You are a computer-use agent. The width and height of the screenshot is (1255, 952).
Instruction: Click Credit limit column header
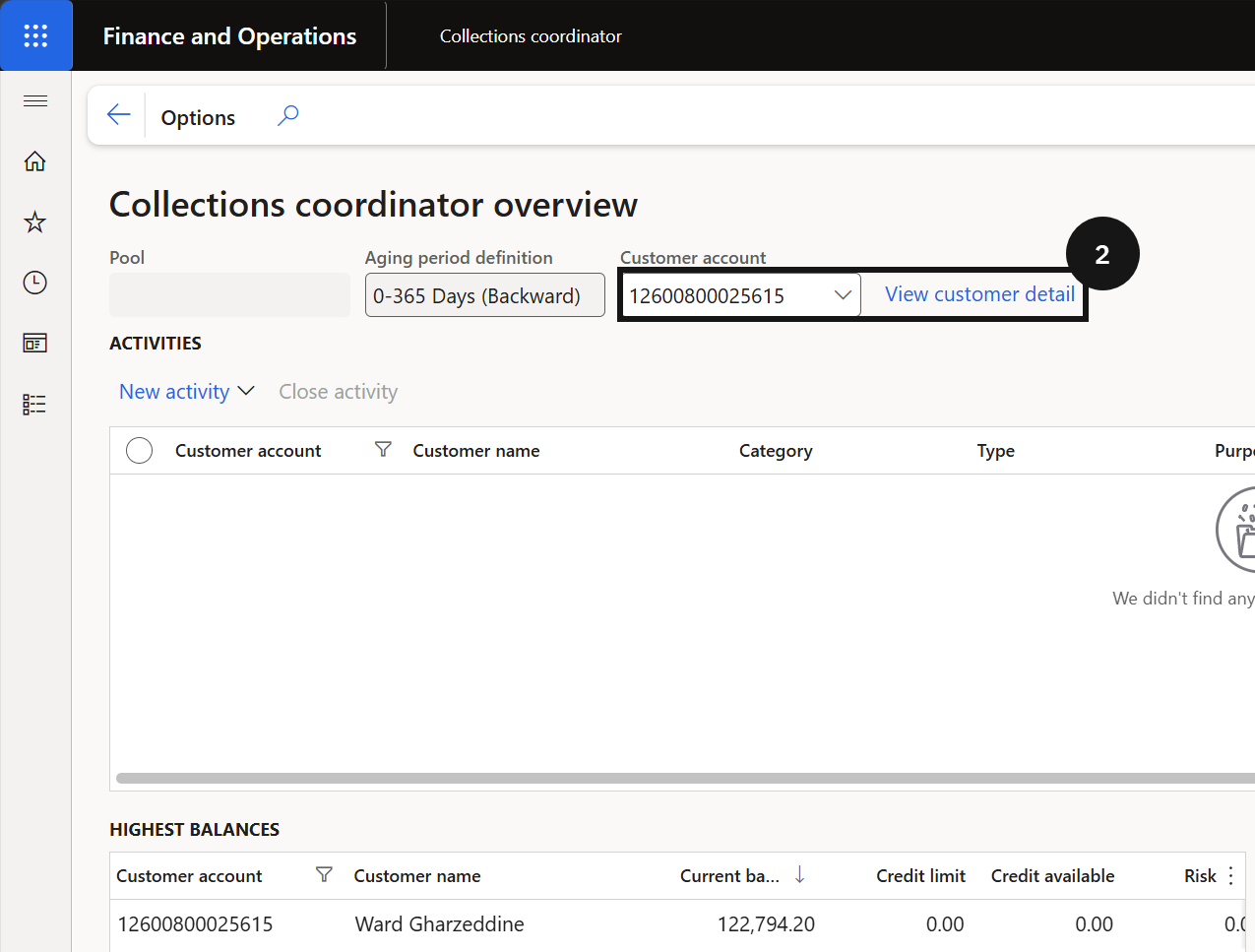click(921, 876)
